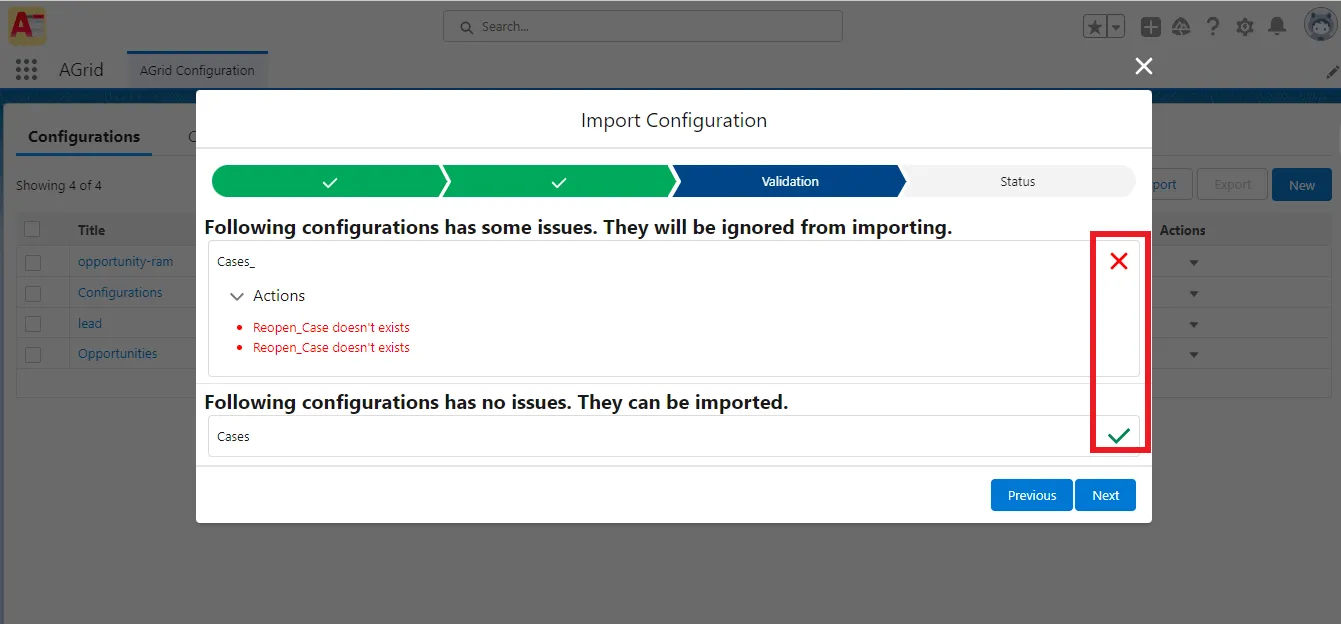Open the Salesforce App Launcher waffle icon

coord(25,68)
